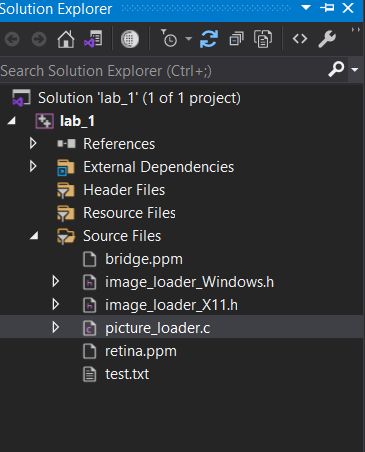Screen dimensions: 365x452
Task: Select test.txt file
Action: coord(127,374)
